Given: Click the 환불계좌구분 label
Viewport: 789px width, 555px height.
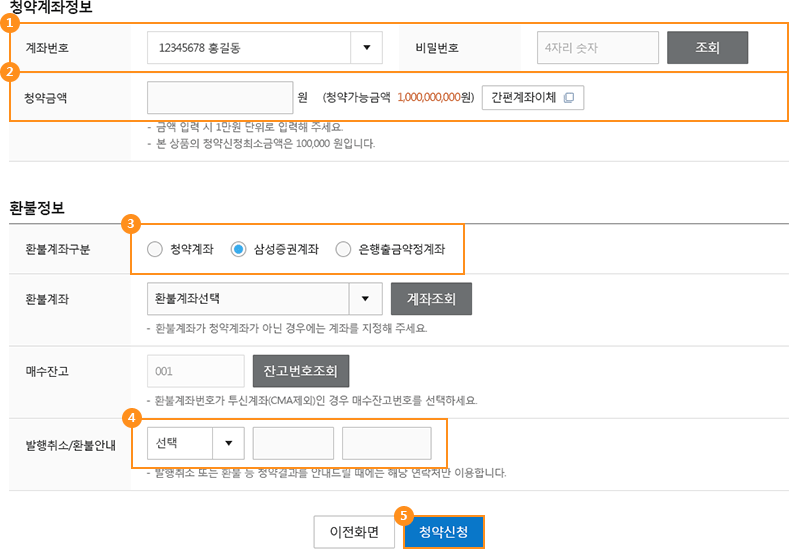Looking at the screenshot, I should (57, 250).
